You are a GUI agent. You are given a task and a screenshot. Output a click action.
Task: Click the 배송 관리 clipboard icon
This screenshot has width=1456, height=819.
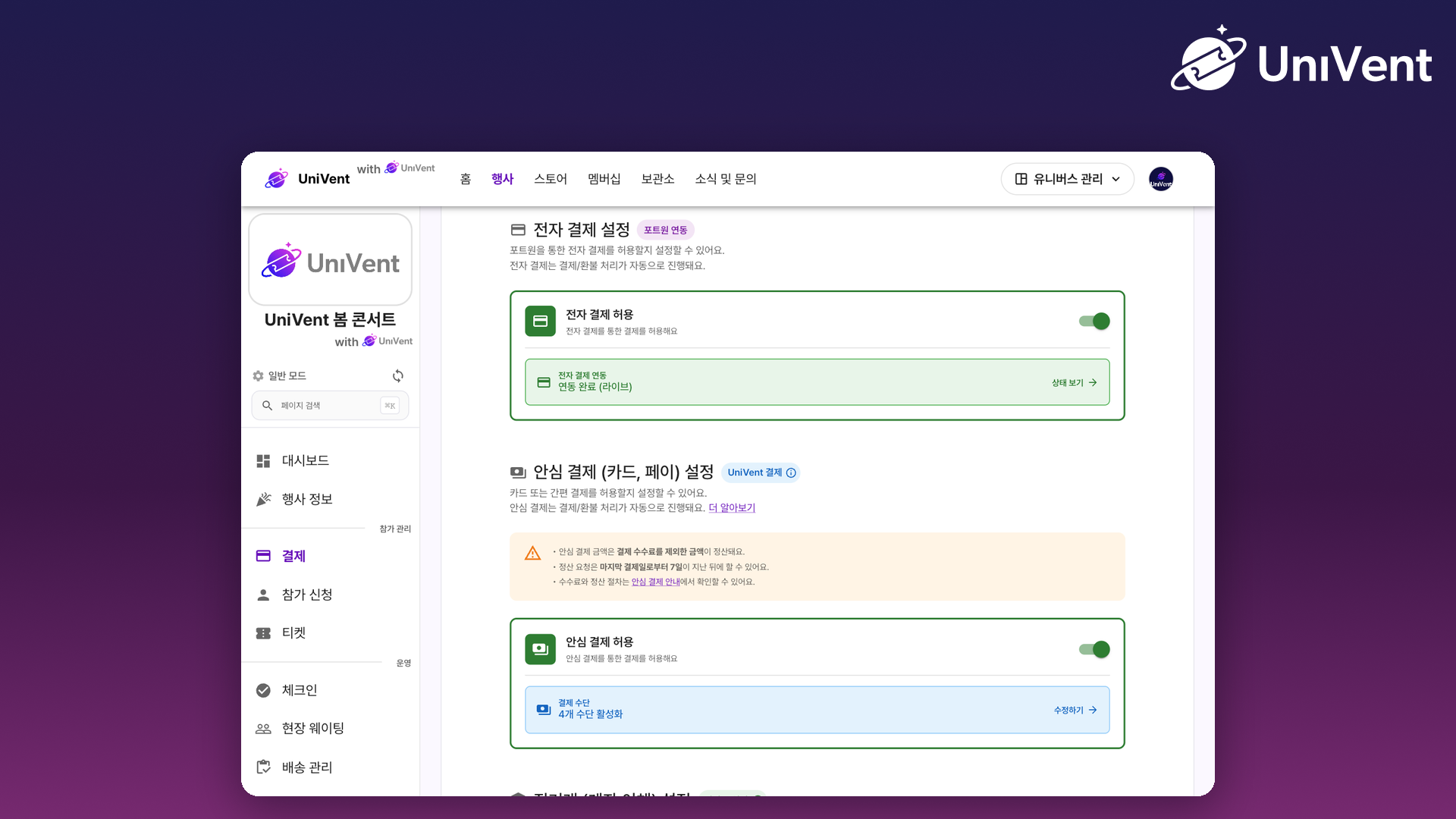coord(263,767)
